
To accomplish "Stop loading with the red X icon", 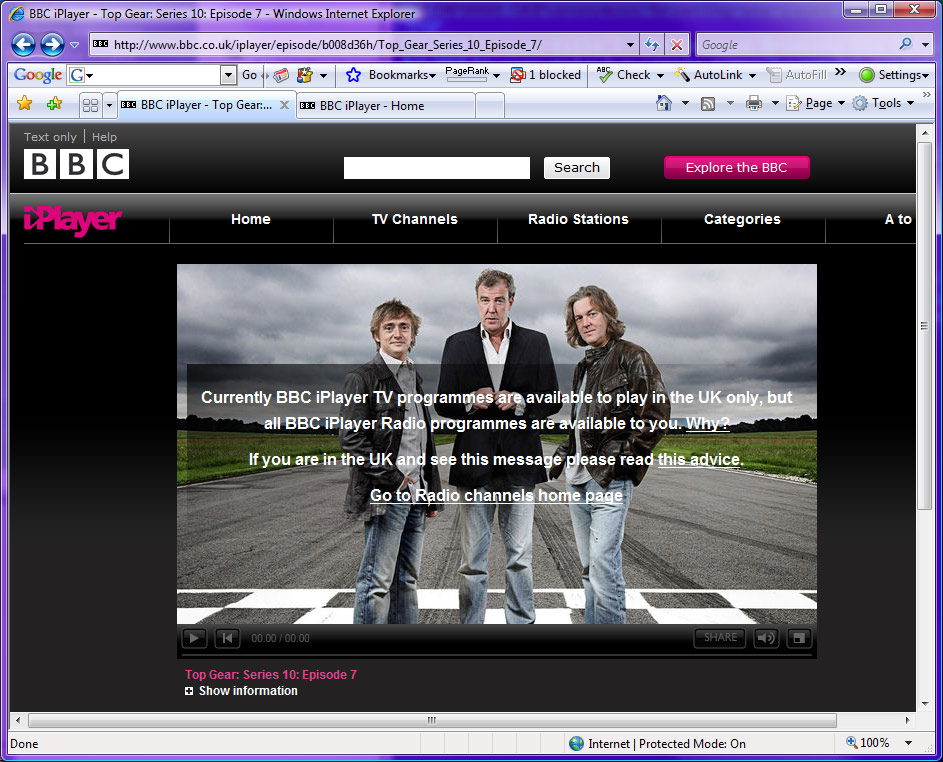I will (x=677, y=45).
